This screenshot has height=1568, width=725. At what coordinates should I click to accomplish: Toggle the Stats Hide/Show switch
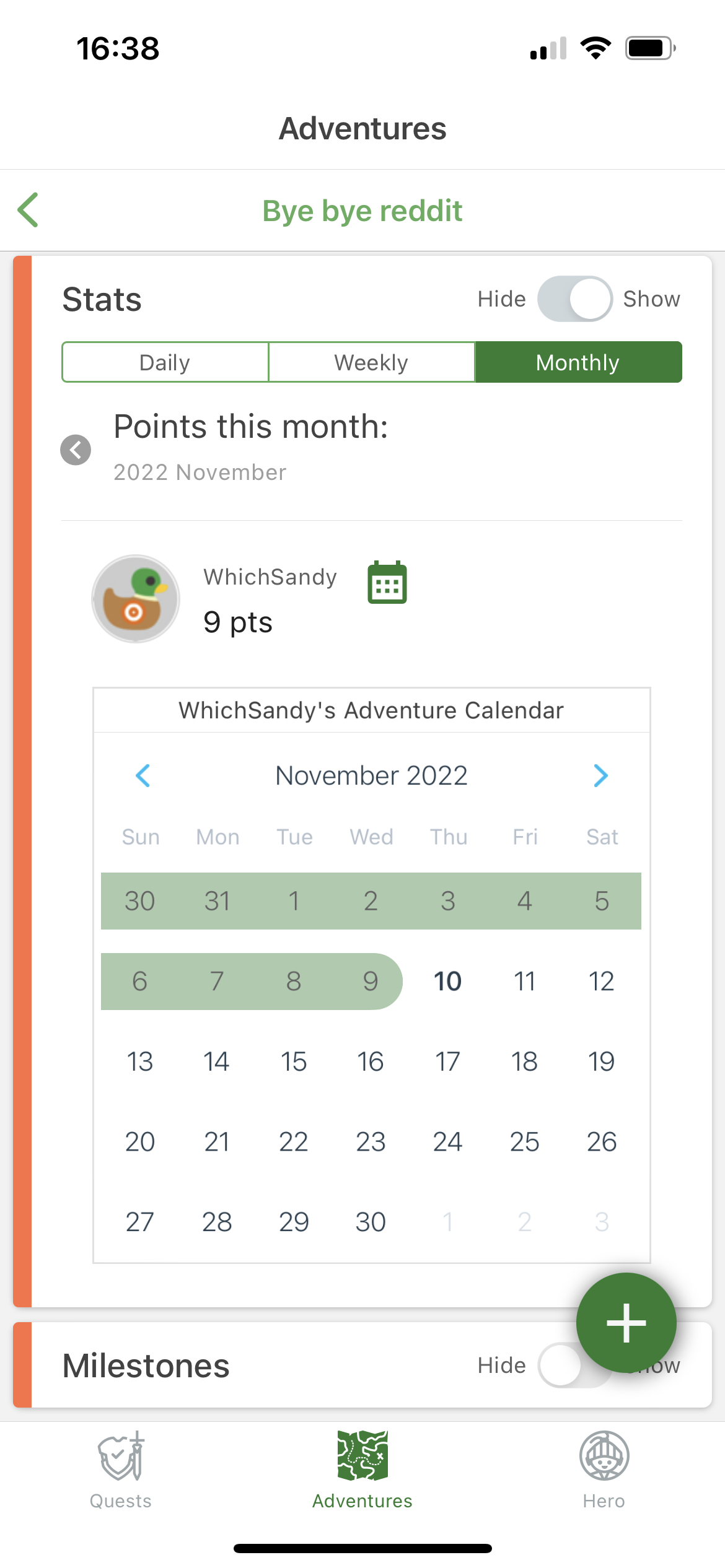[575, 298]
